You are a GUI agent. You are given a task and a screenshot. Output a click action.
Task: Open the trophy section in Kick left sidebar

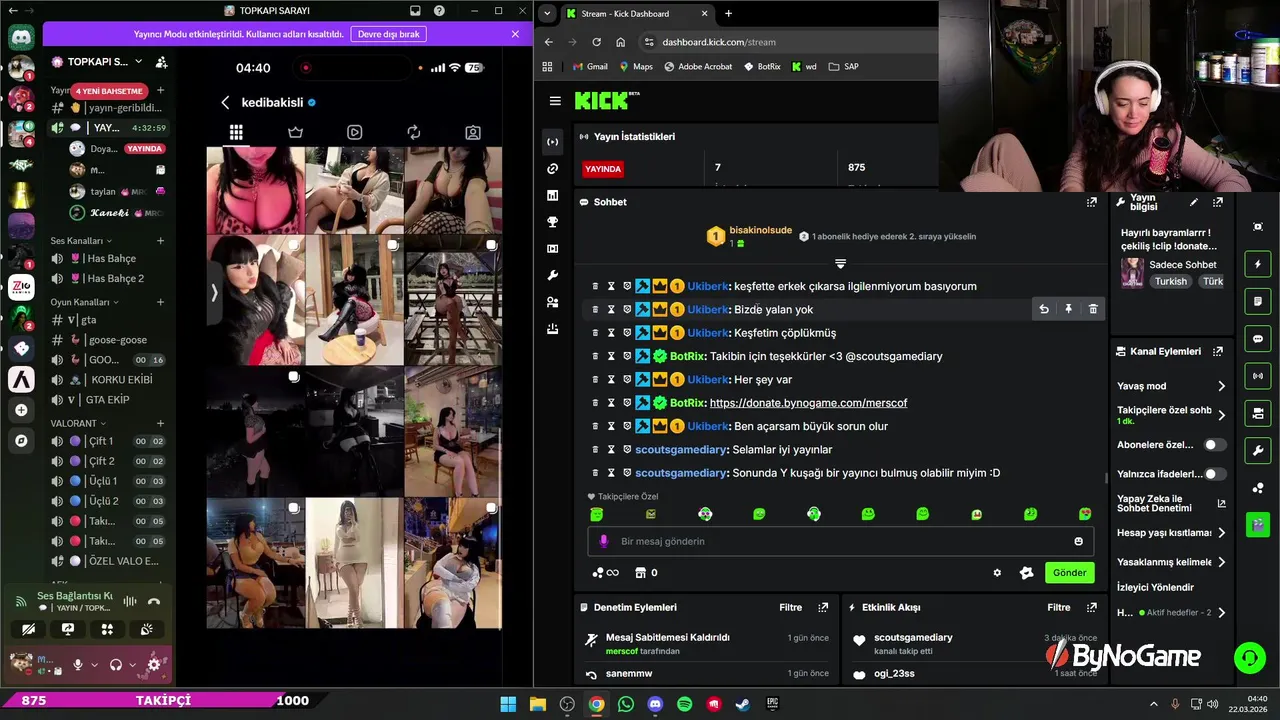click(x=552, y=222)
